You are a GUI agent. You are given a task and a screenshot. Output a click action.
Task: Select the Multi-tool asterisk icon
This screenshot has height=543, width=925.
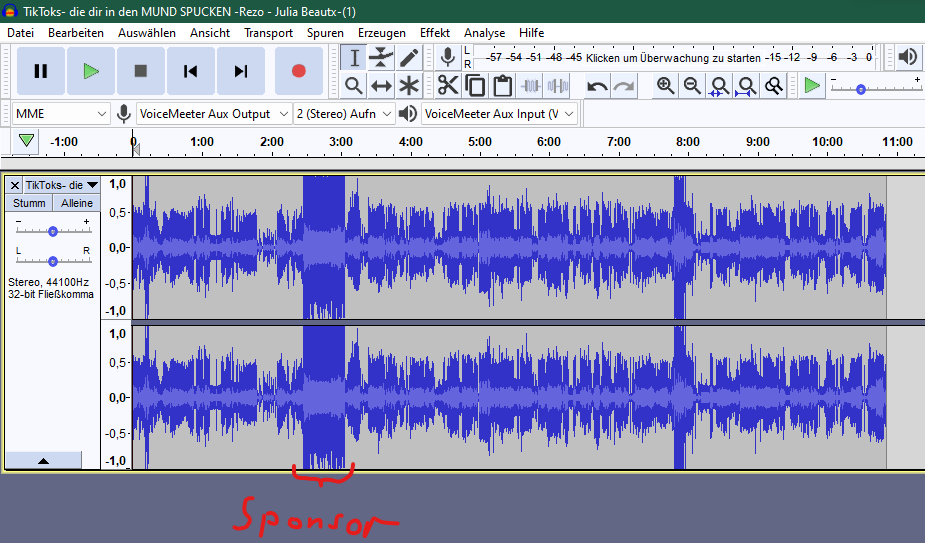409,86
